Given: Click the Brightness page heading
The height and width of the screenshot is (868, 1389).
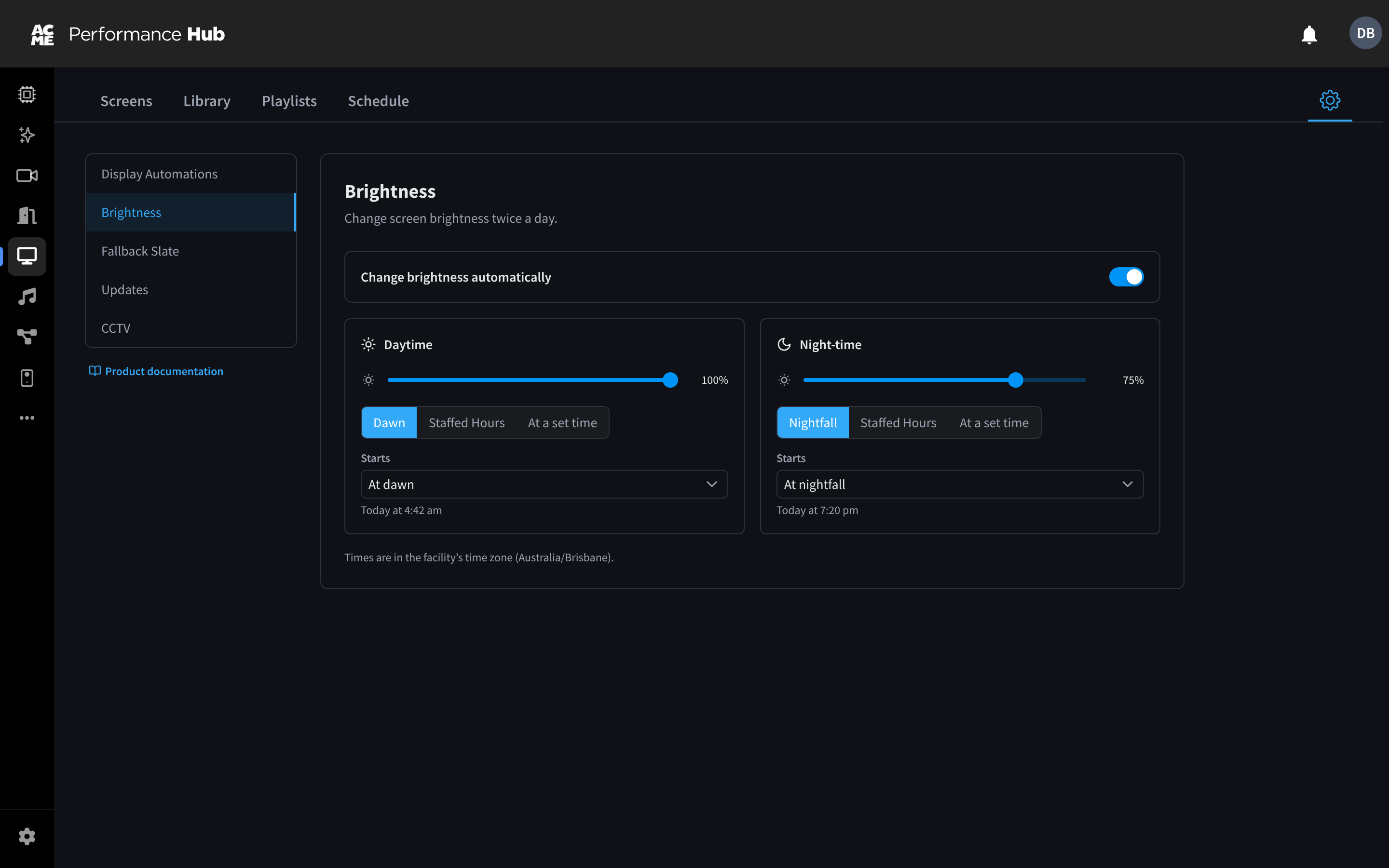Looking at the screenshot, I should pos(390,191).
